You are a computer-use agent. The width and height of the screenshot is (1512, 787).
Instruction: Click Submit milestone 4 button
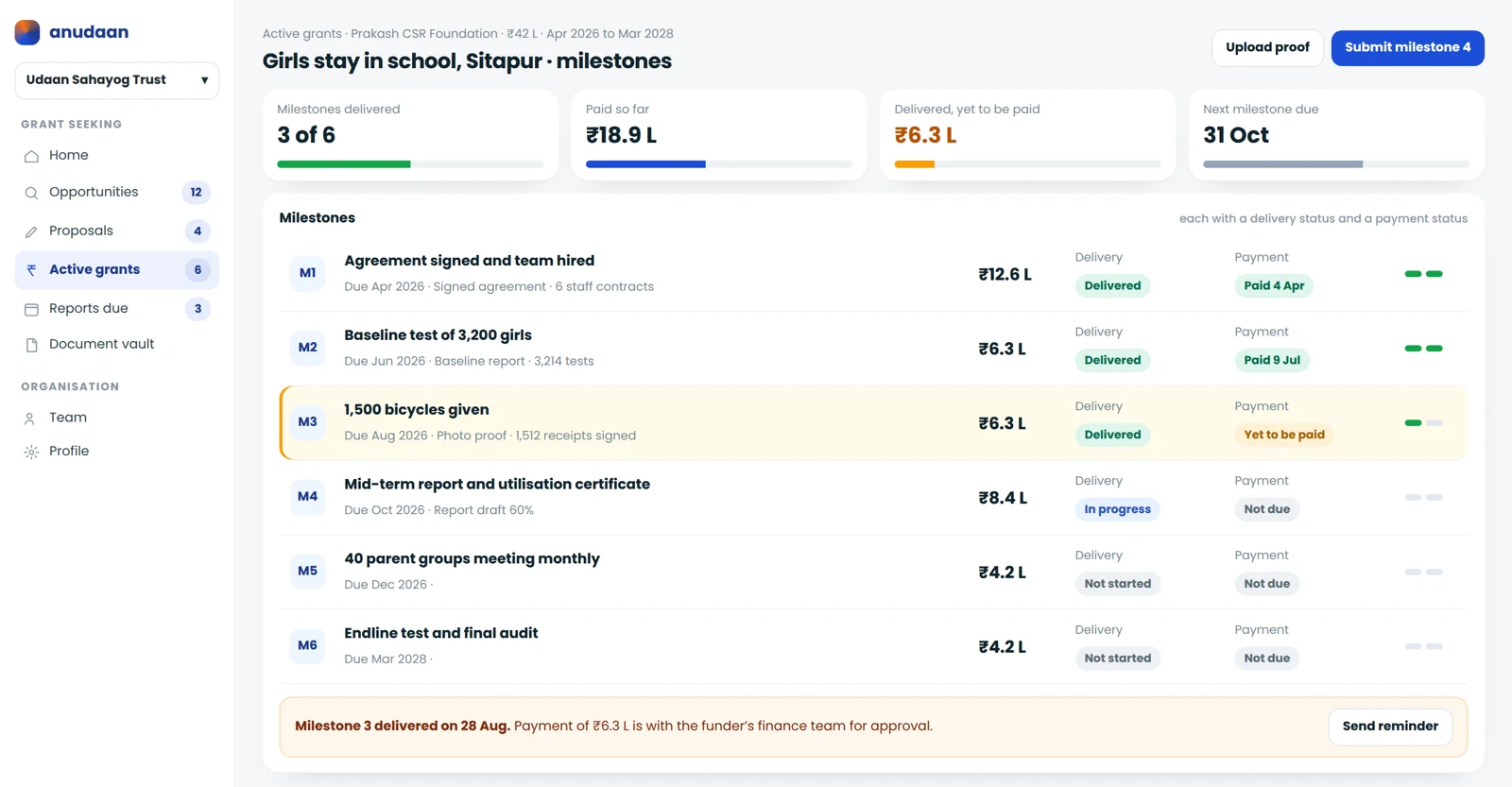click(x=1407, y=48)
